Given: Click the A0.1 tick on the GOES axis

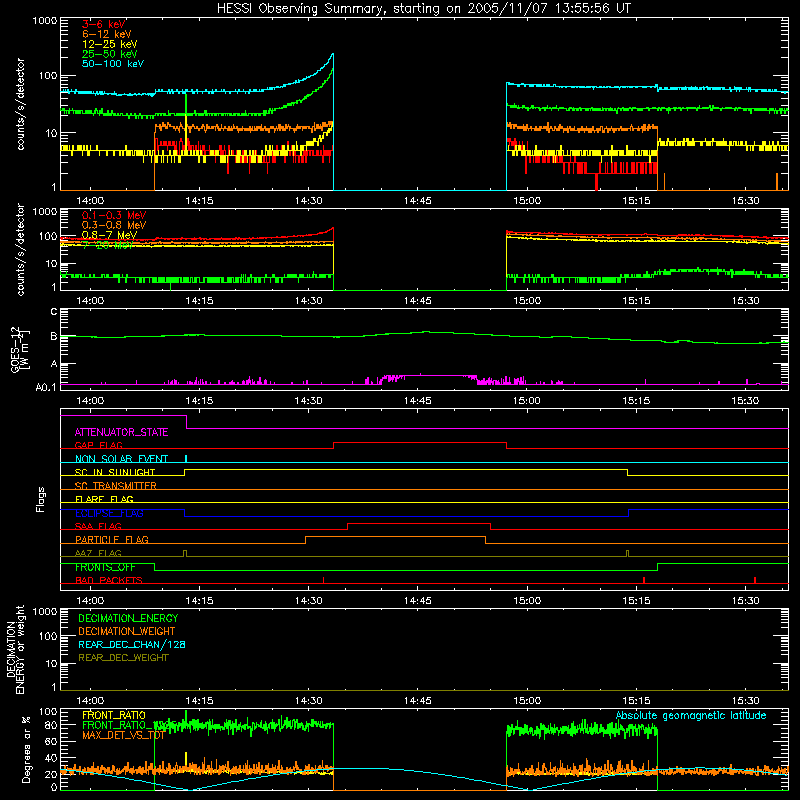Looking at the screenshot, I should (x=46, y=387).
